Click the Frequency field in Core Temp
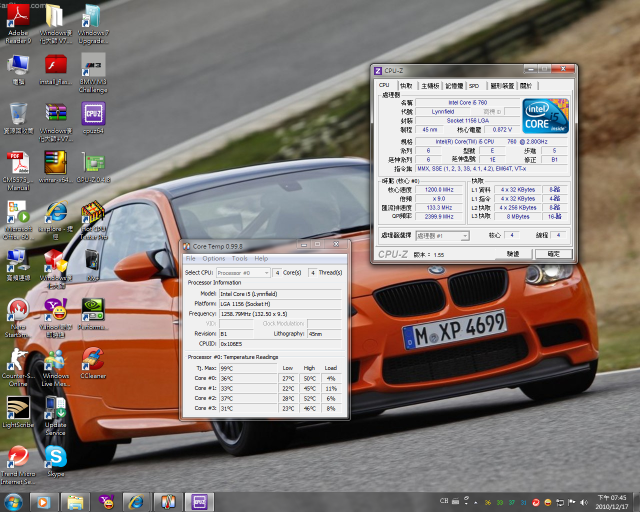Viewport: 640px width, 512px height. (280, 314)
